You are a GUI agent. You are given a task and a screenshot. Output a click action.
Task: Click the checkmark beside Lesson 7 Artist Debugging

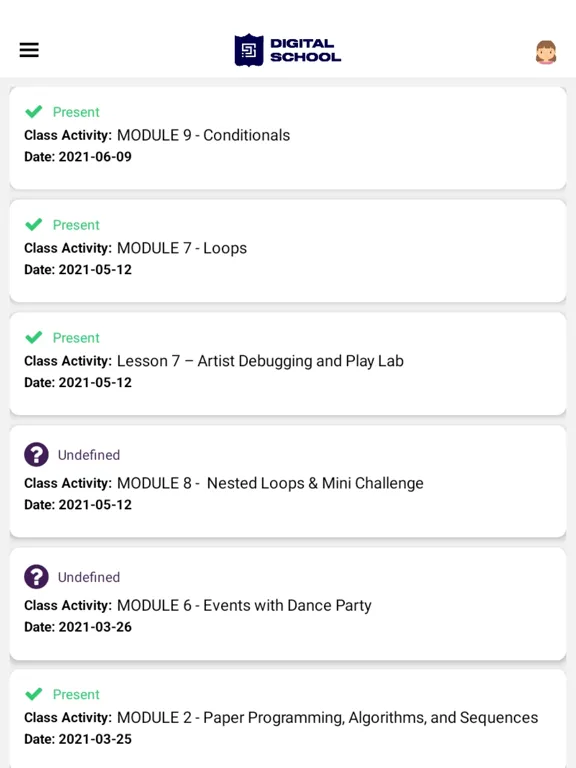[x=34, y=337]
